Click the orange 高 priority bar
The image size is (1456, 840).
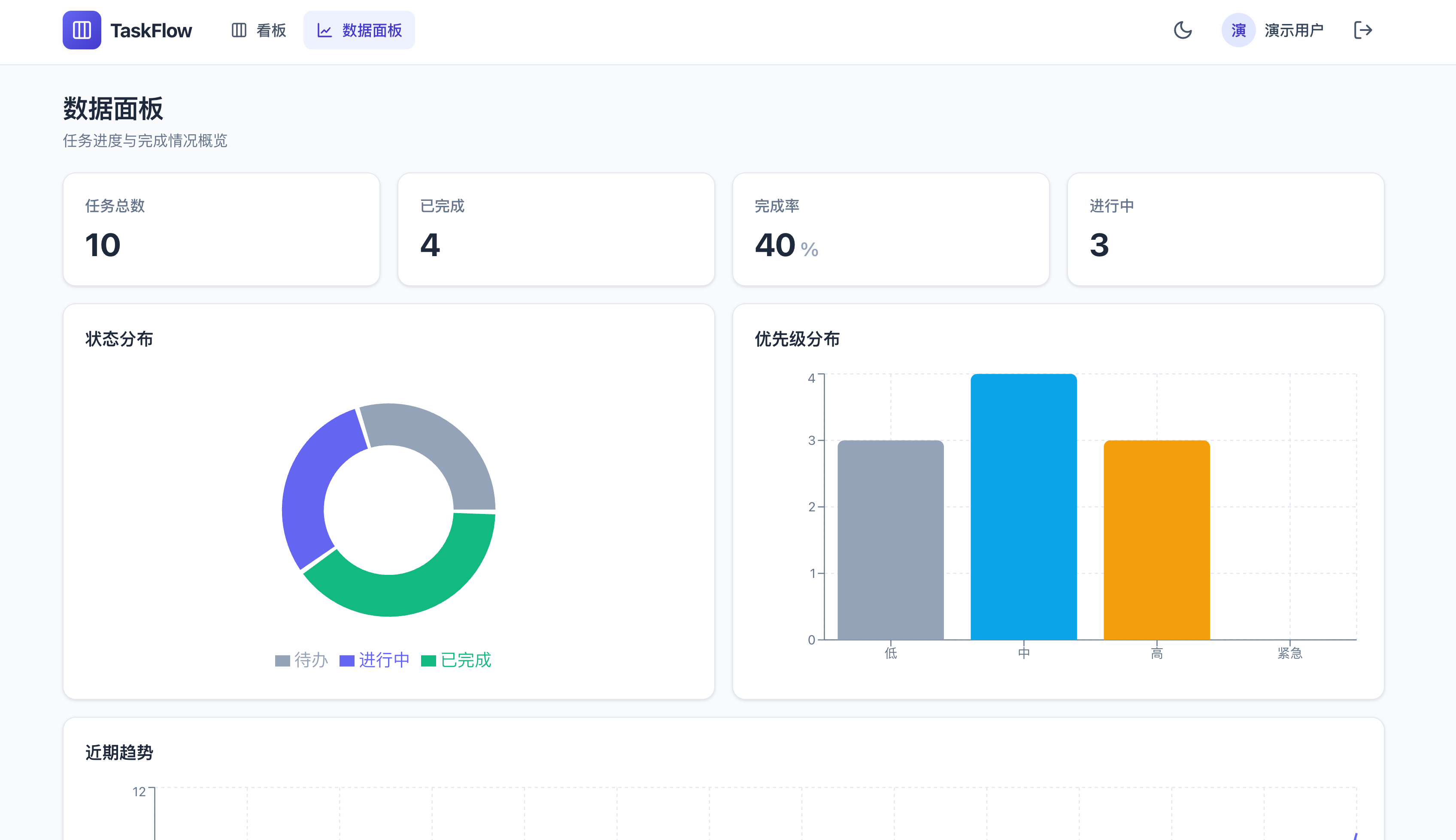(x=1156, y=540)
